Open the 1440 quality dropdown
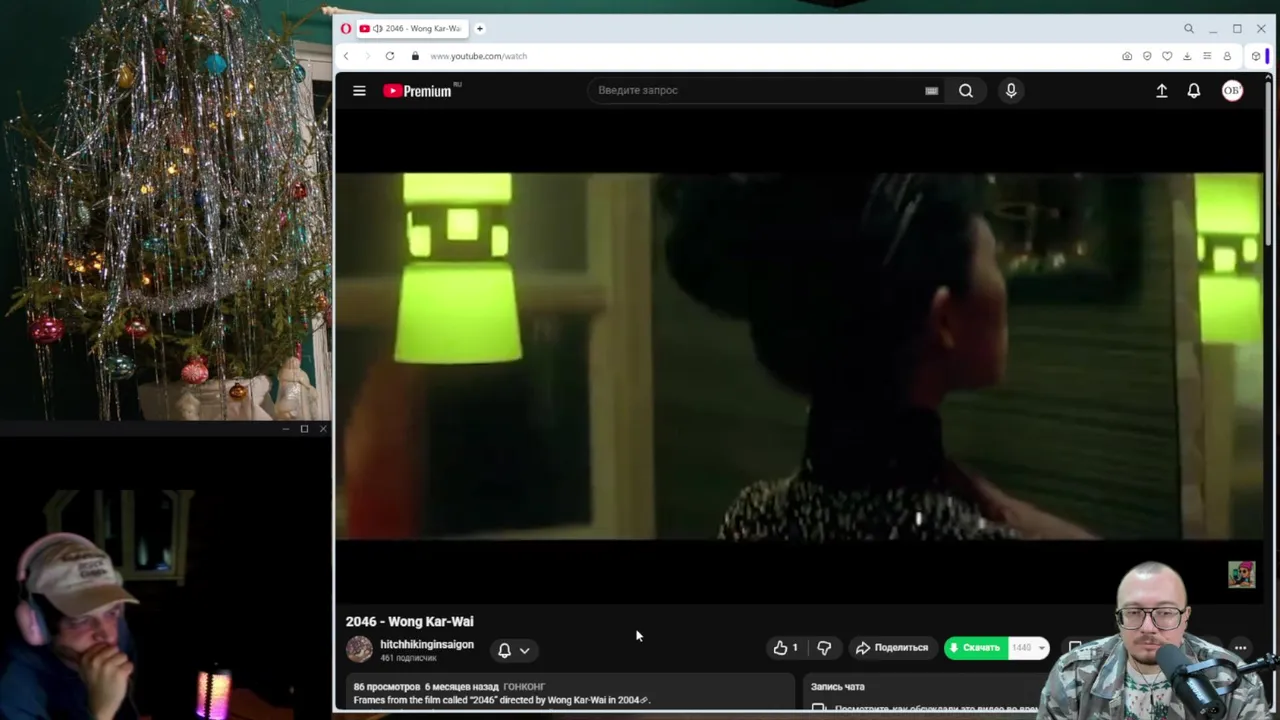 [x=1028, y=648]
